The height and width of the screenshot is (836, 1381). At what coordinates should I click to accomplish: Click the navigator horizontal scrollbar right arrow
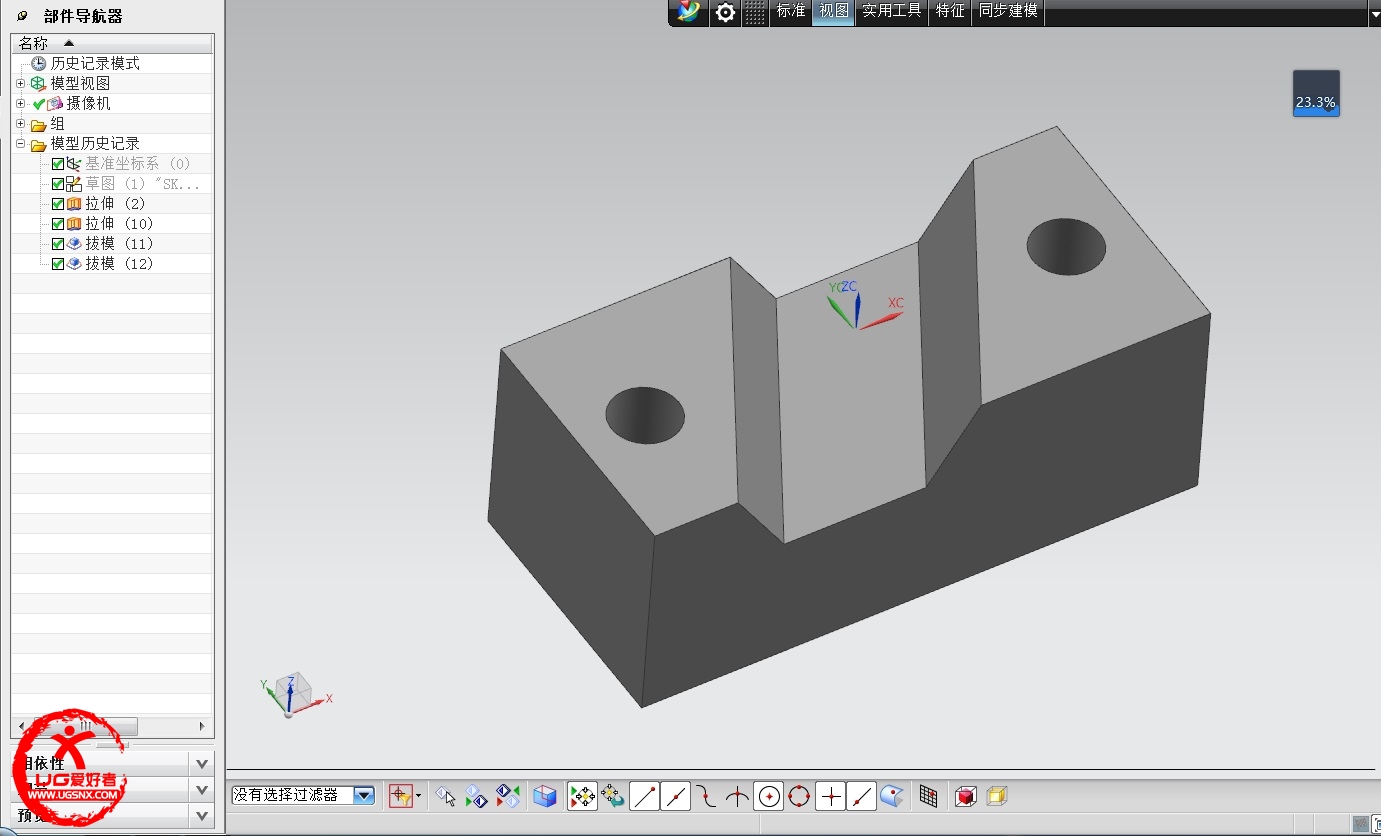[202, 726]
